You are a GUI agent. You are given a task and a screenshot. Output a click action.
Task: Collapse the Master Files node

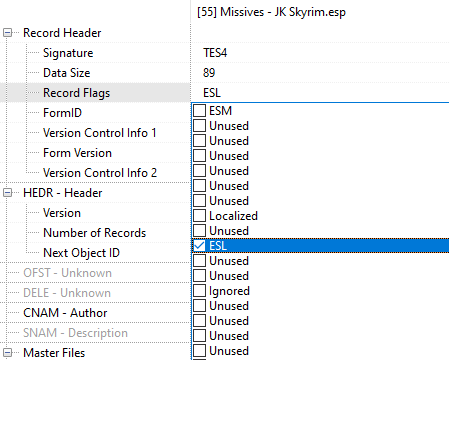pos(7,353)
